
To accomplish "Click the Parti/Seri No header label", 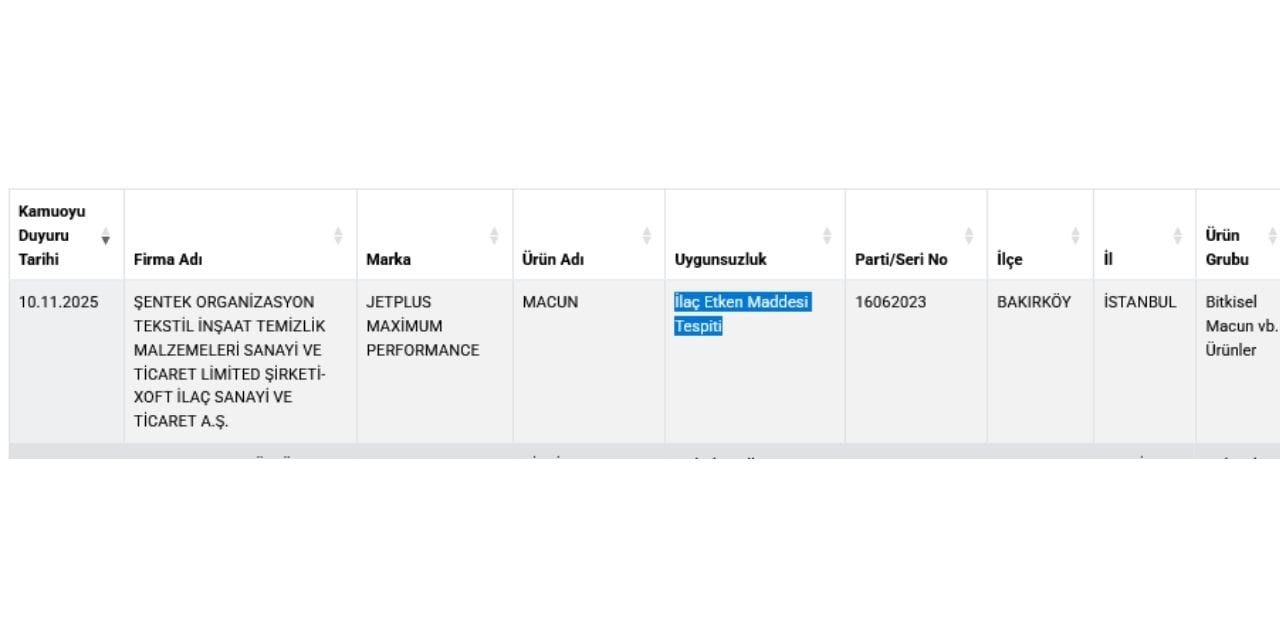I will click(x=901, y=260).
